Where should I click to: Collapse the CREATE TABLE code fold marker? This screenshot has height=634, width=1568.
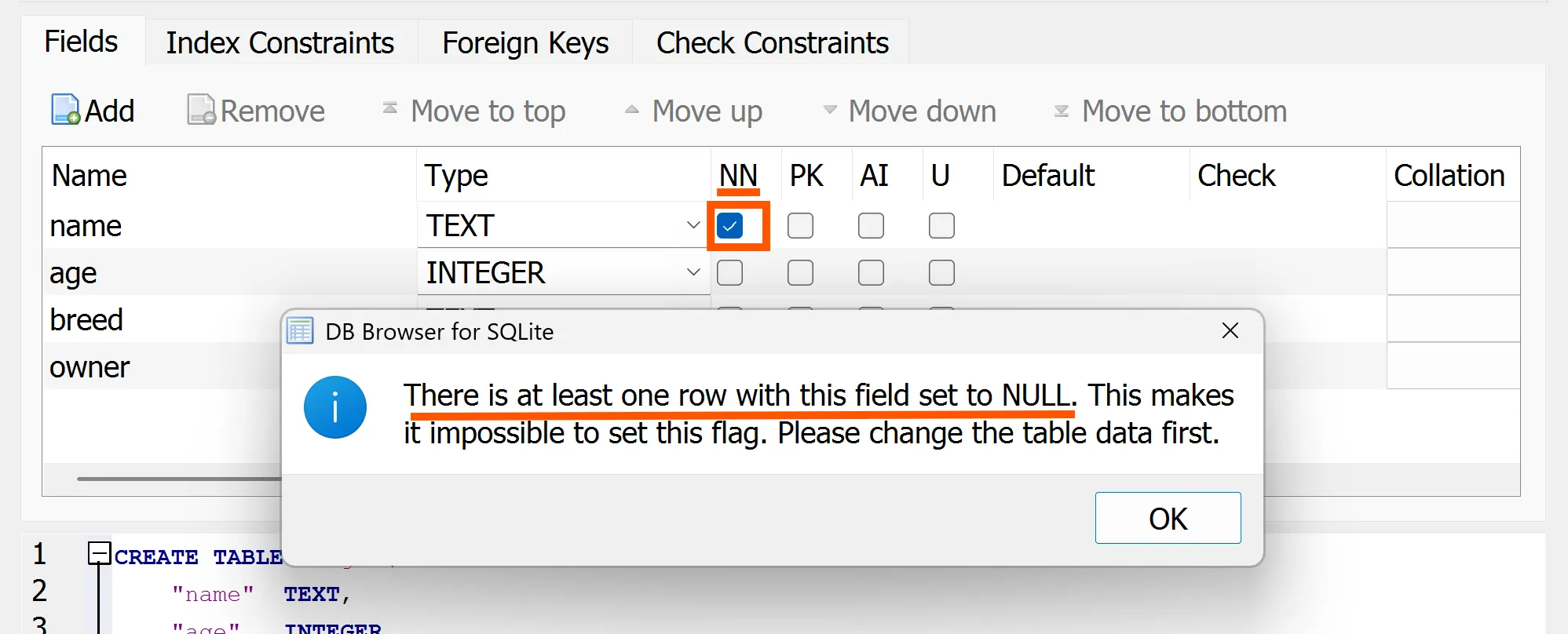pos(99,554)
